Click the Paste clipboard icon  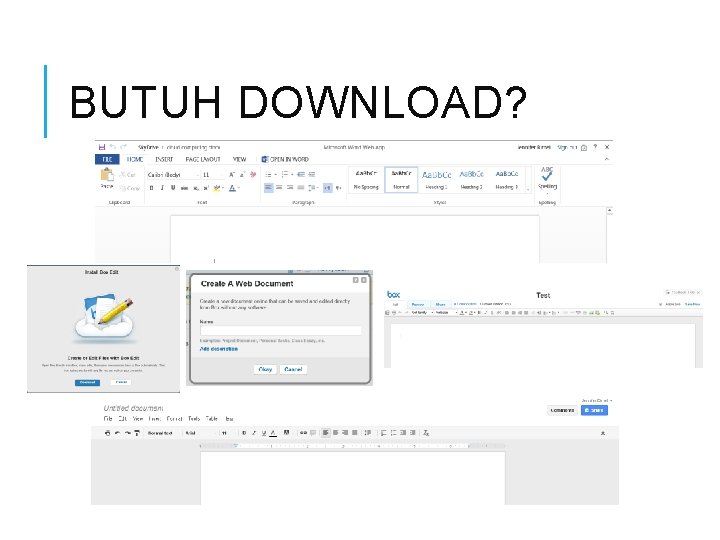pyautogui.click(x=107, y=176)
